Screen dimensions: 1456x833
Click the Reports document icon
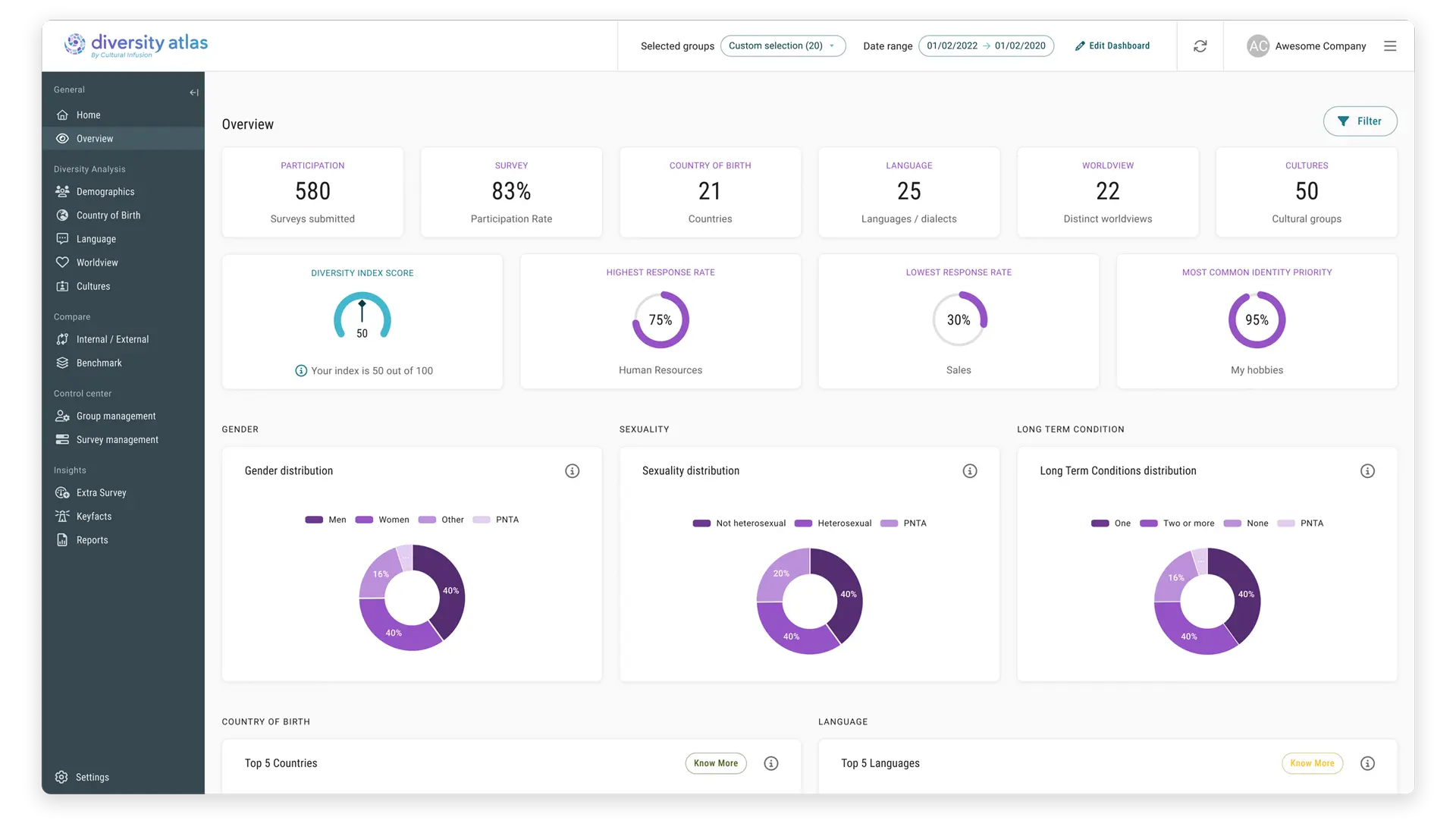click(x=62, y=539)
